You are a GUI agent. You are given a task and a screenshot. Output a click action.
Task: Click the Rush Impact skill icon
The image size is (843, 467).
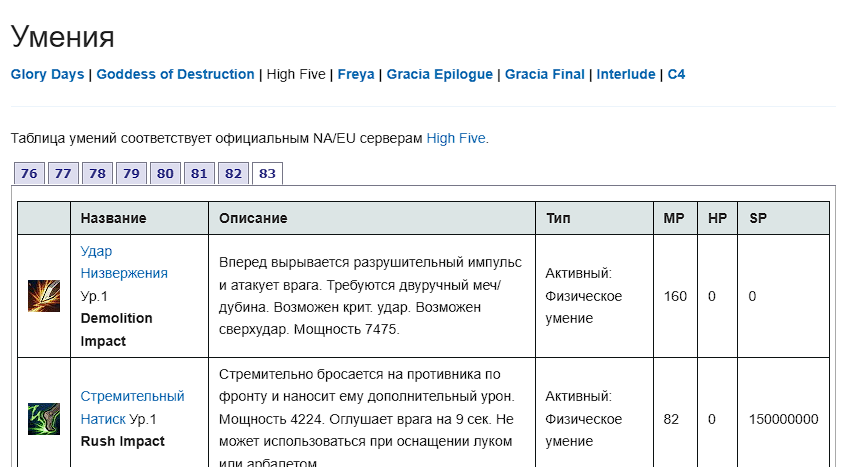[x=43, y=418]
